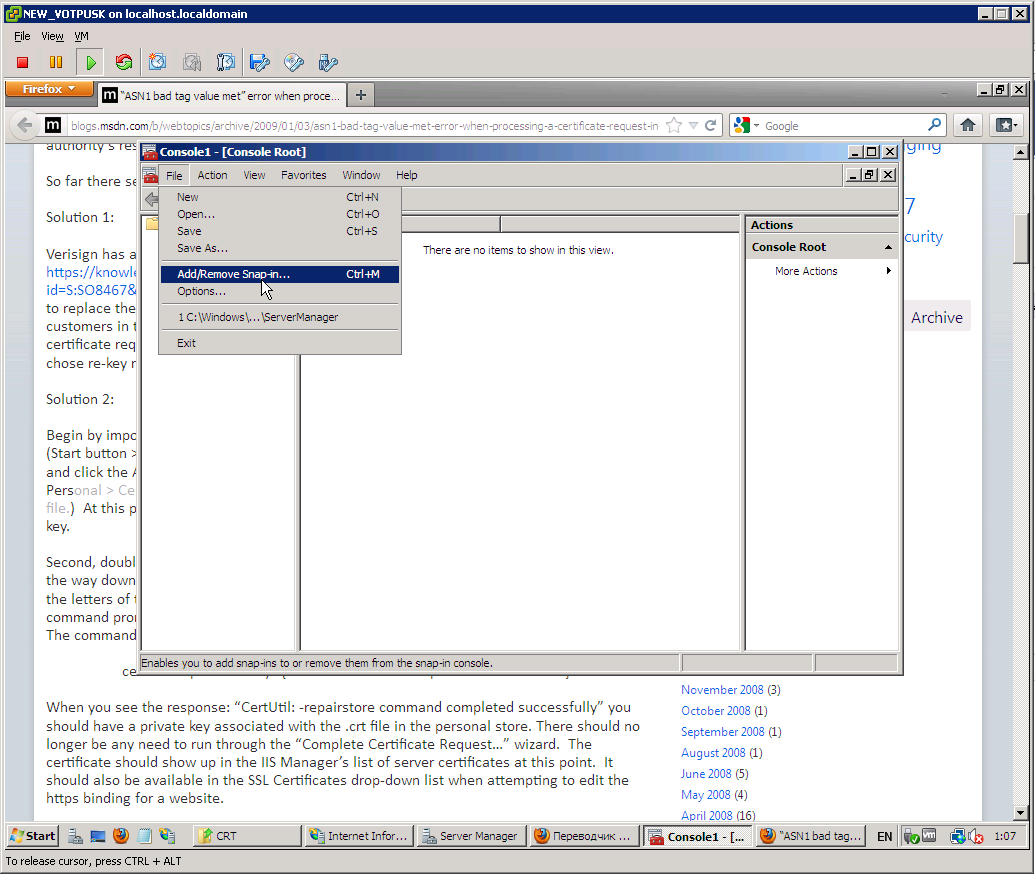
Task: Open the September 2008 archive link
Action: point(723,732)
